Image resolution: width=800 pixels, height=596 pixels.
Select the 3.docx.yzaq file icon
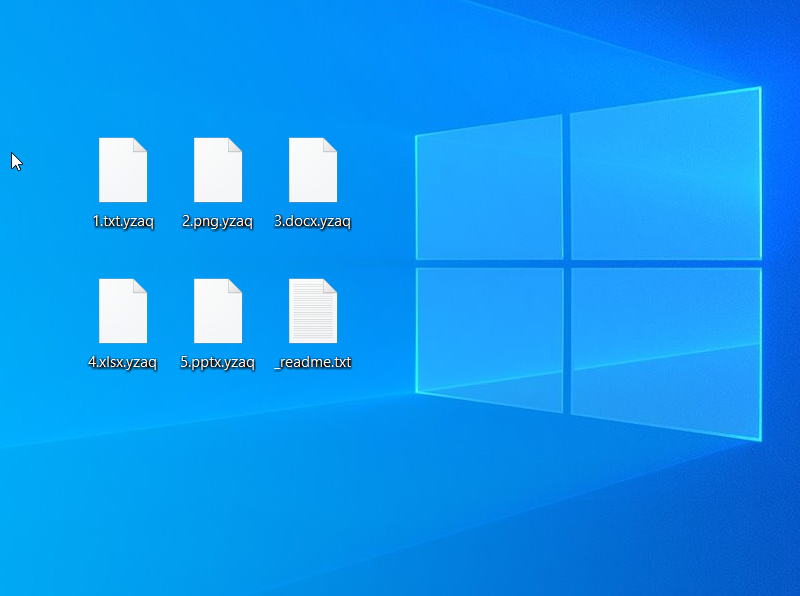(313, 170)
